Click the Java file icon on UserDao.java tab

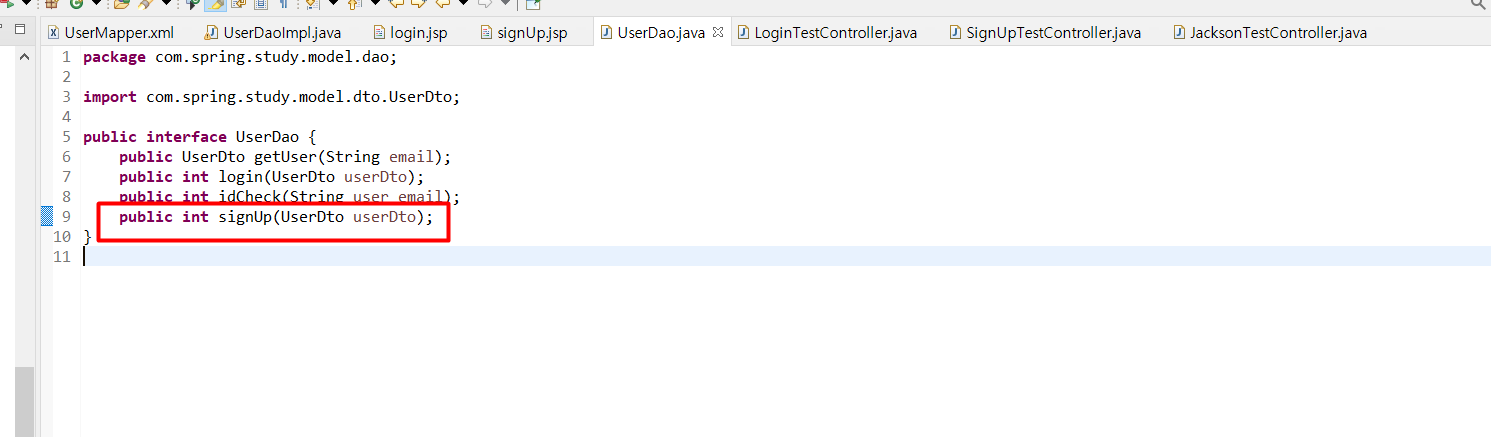coord(606,33)
